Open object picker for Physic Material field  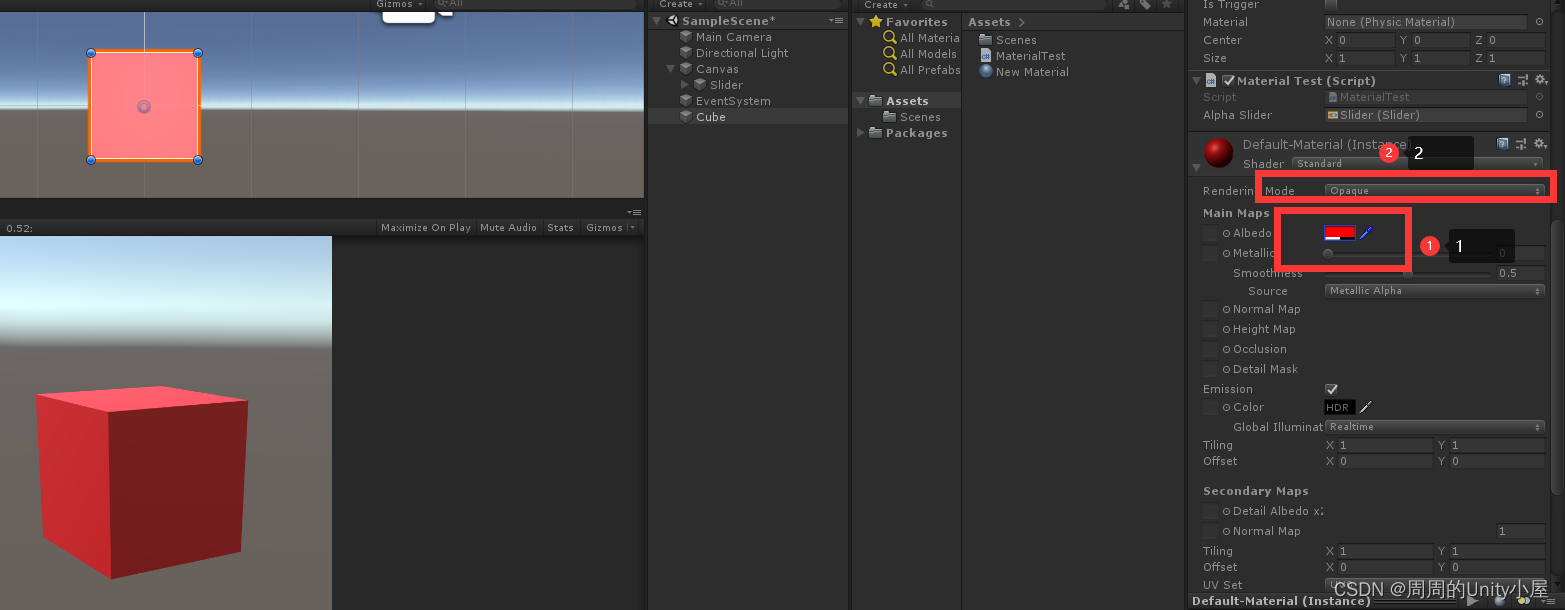(x=1538, y=22)
